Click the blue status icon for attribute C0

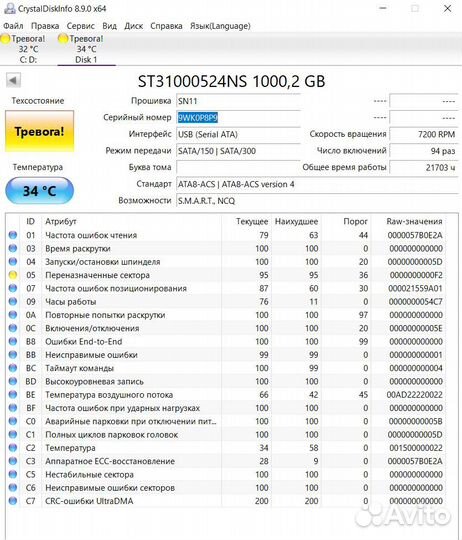[13, 421]
